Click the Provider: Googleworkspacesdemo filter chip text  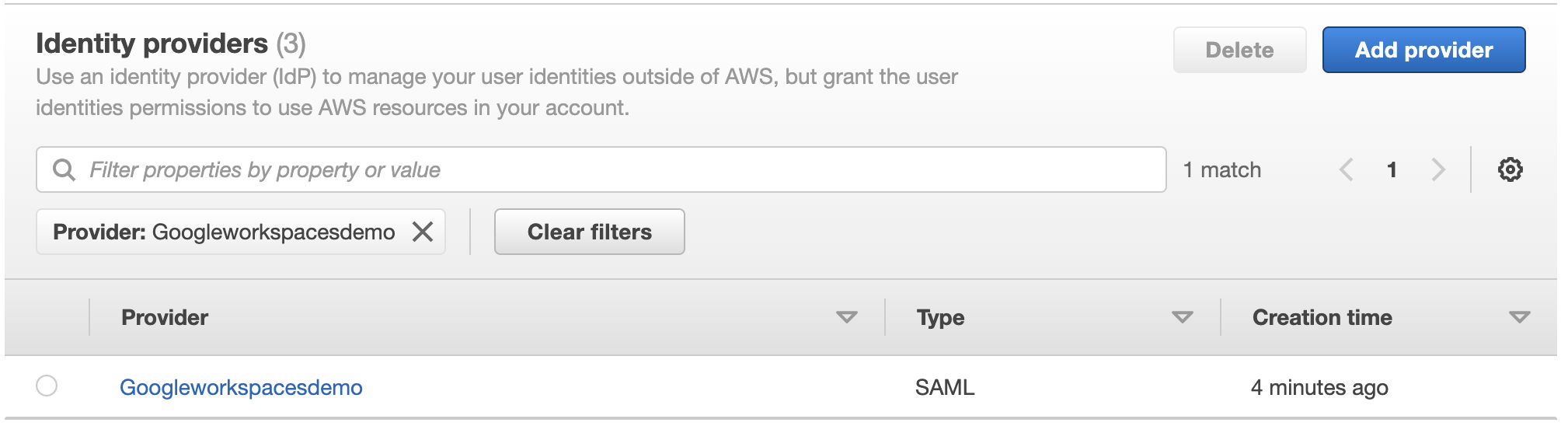pos(224,232)
